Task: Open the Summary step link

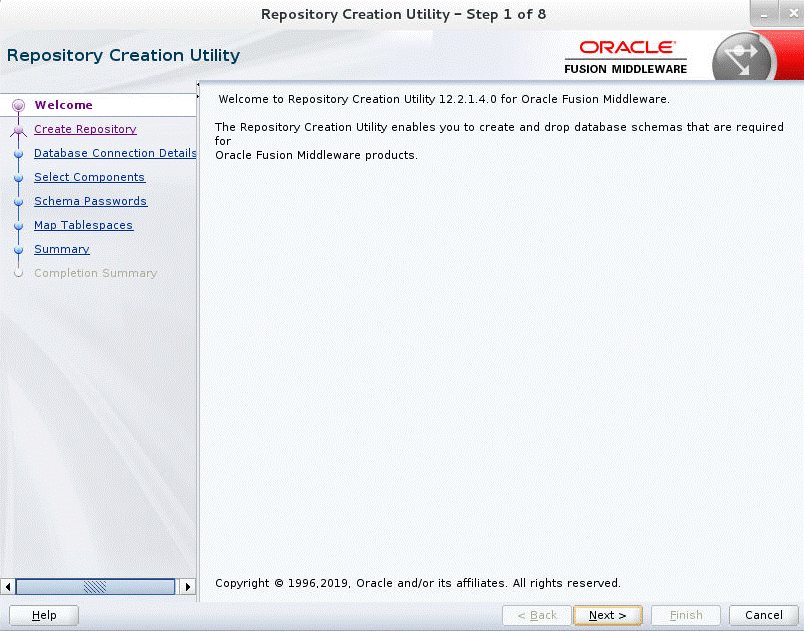Action: [x=62, y=250]
